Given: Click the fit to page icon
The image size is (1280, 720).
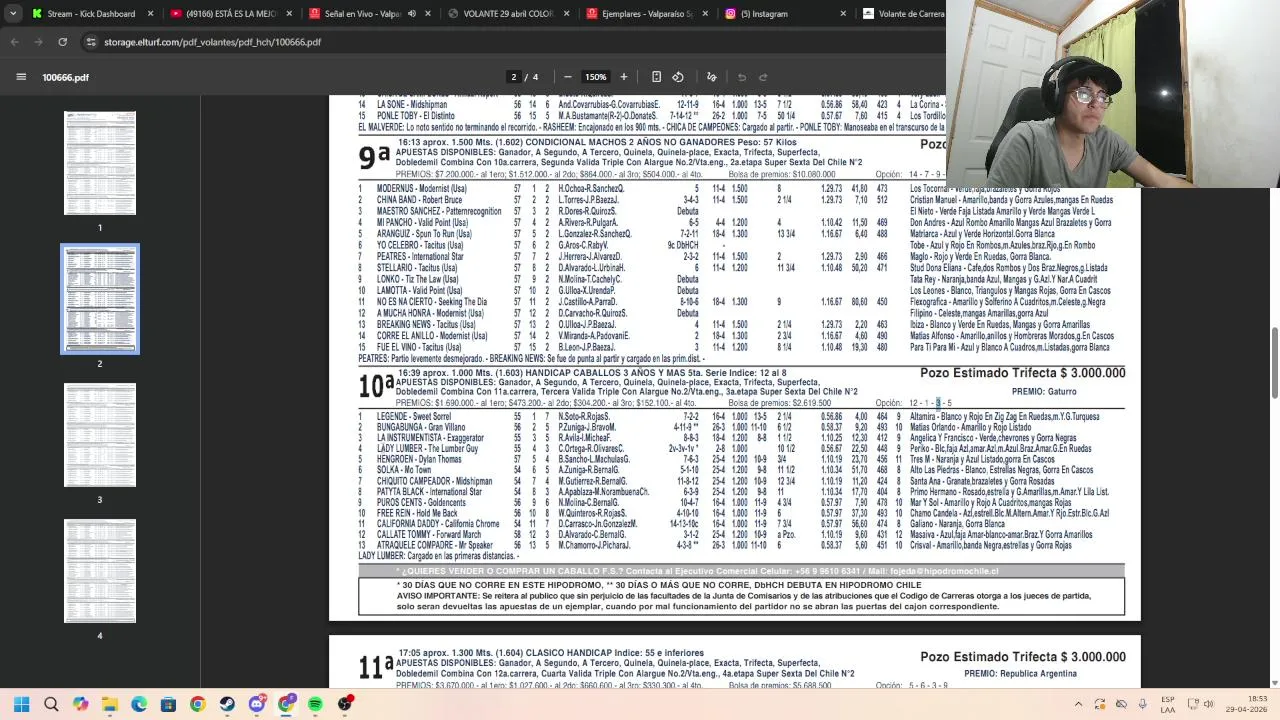Looking at the screenshot, I should (656, 77).
